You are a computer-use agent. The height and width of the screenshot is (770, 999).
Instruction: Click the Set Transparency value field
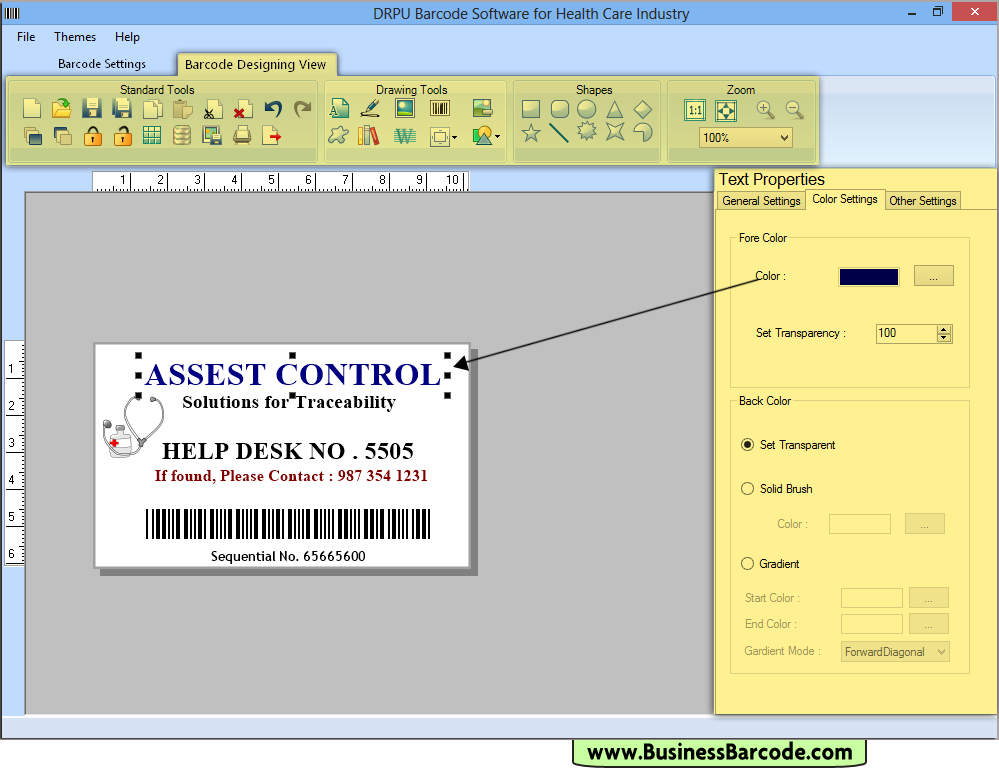pos(906,333)
